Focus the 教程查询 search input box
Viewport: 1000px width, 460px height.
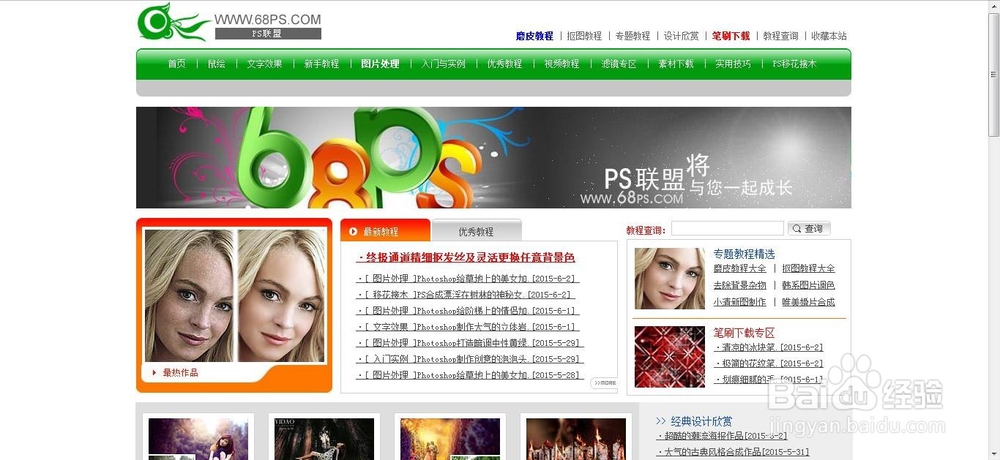point(727,228)
